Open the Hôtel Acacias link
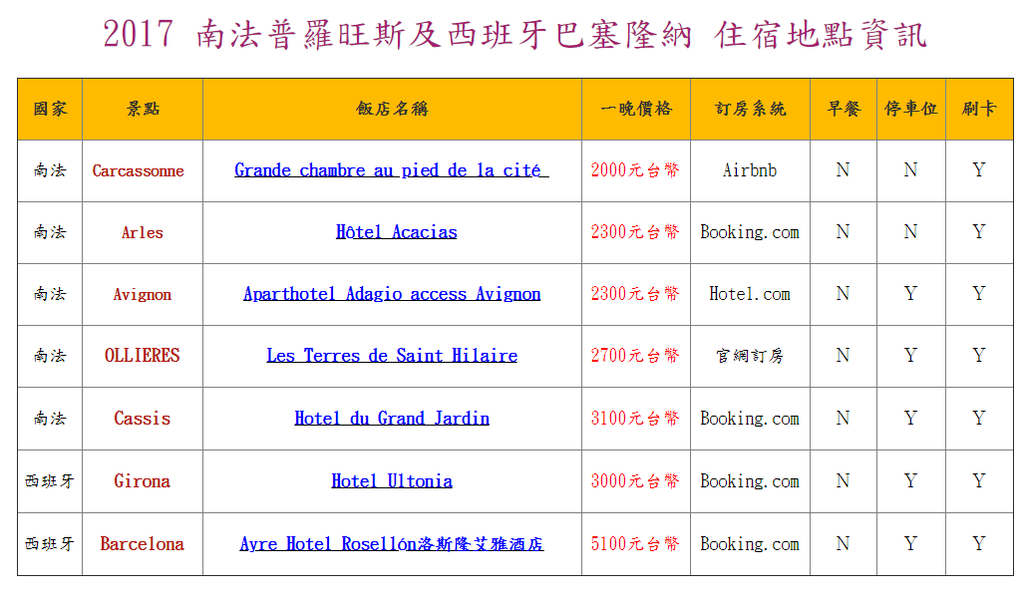 (x=396, y=232)
